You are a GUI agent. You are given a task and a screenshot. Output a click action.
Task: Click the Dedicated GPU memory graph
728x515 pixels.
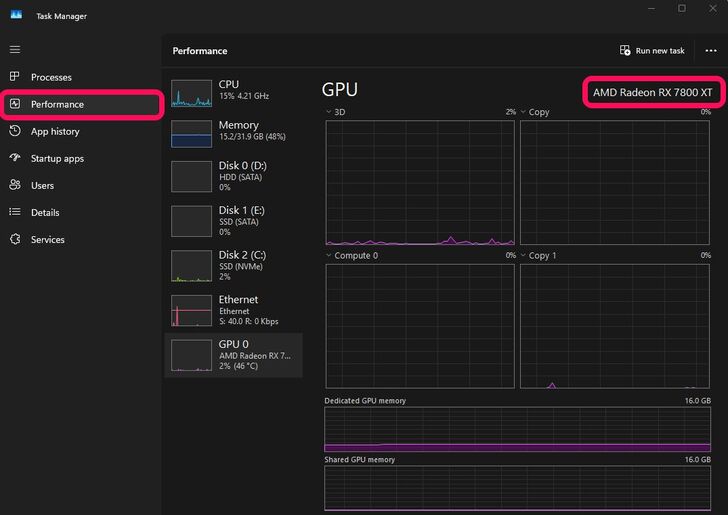[517, 429]
